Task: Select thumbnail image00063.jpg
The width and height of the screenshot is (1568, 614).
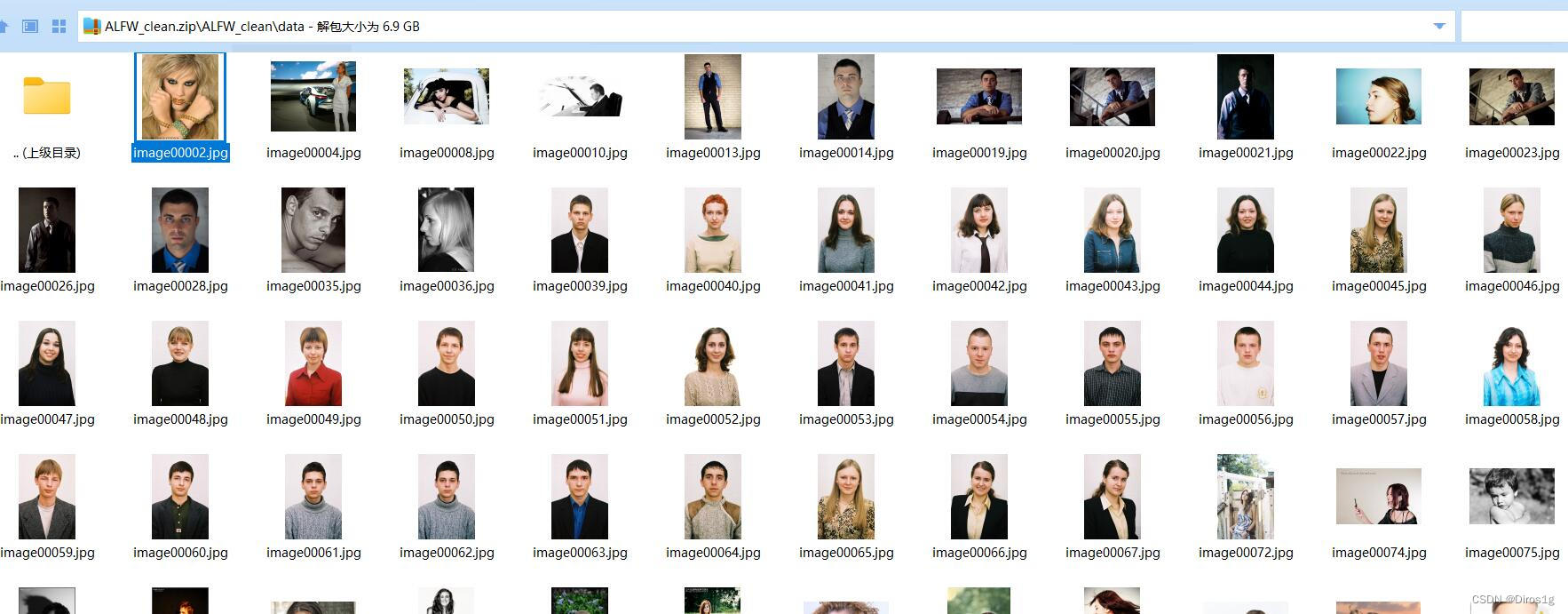Action: point(580,496)
